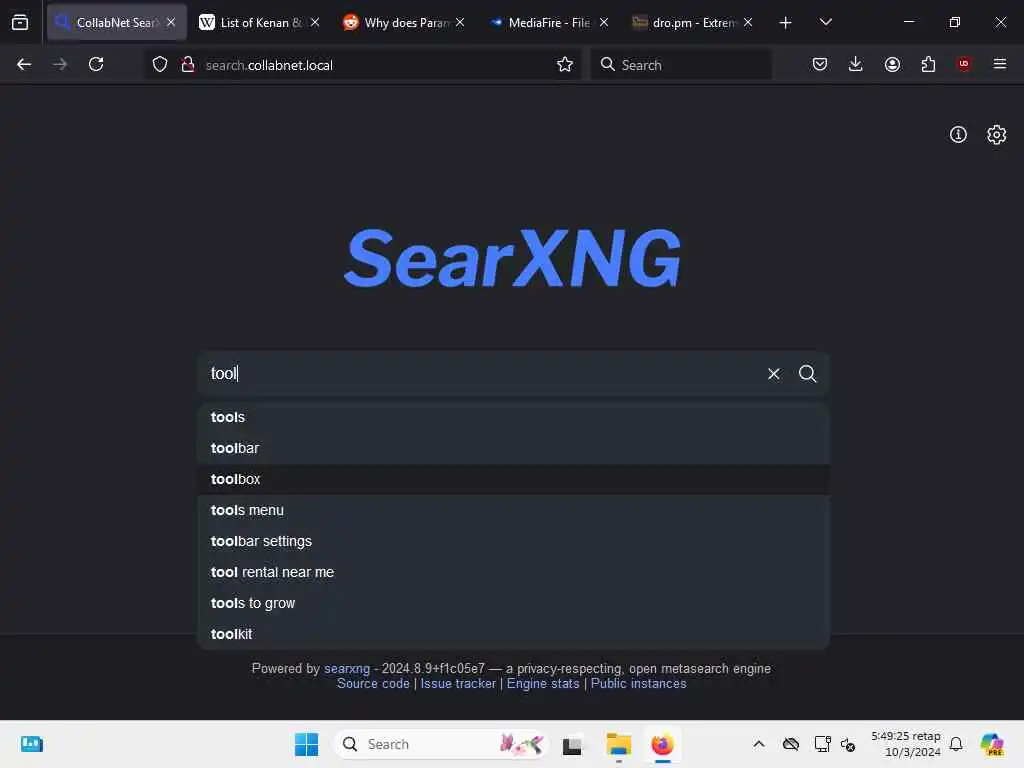The height and width of the screenshot is (768, 1024).
Task: Choose the 'tools menu' suggestion
Action: point(513,510)
